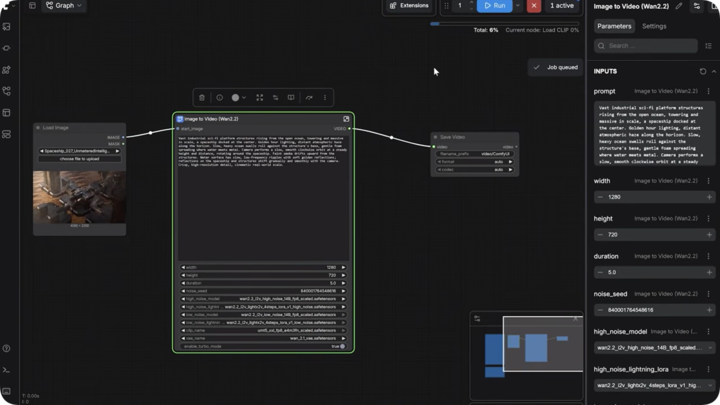This screenshot has width=720, height=405.
Task: Collapse the INPUTS section chevron
Action: (714, 71)
